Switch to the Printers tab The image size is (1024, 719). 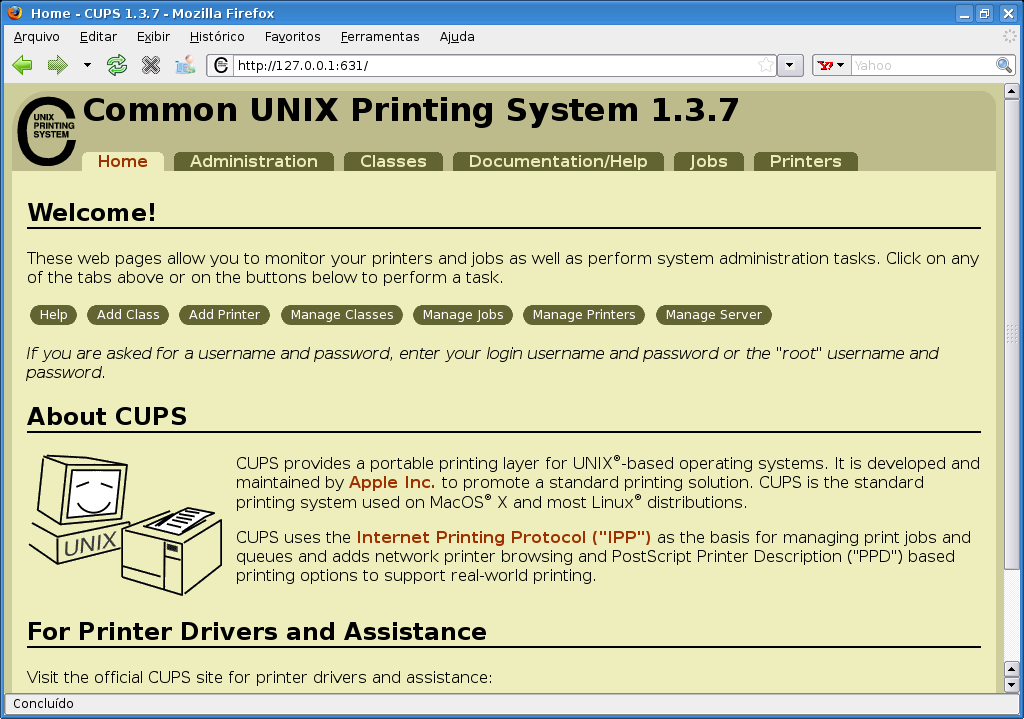pyautogui.click(x=805, y=161)
